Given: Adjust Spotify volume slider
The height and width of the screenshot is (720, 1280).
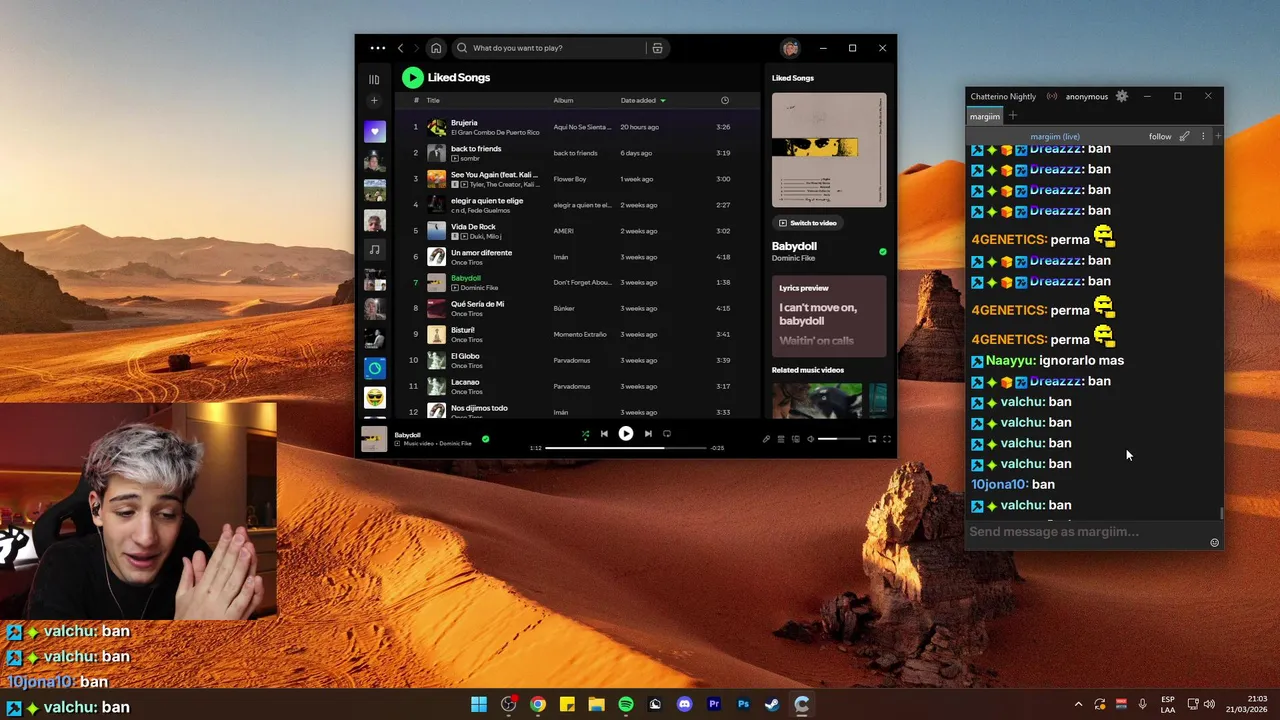Looking at the screenshot, I should coord(839,439).
